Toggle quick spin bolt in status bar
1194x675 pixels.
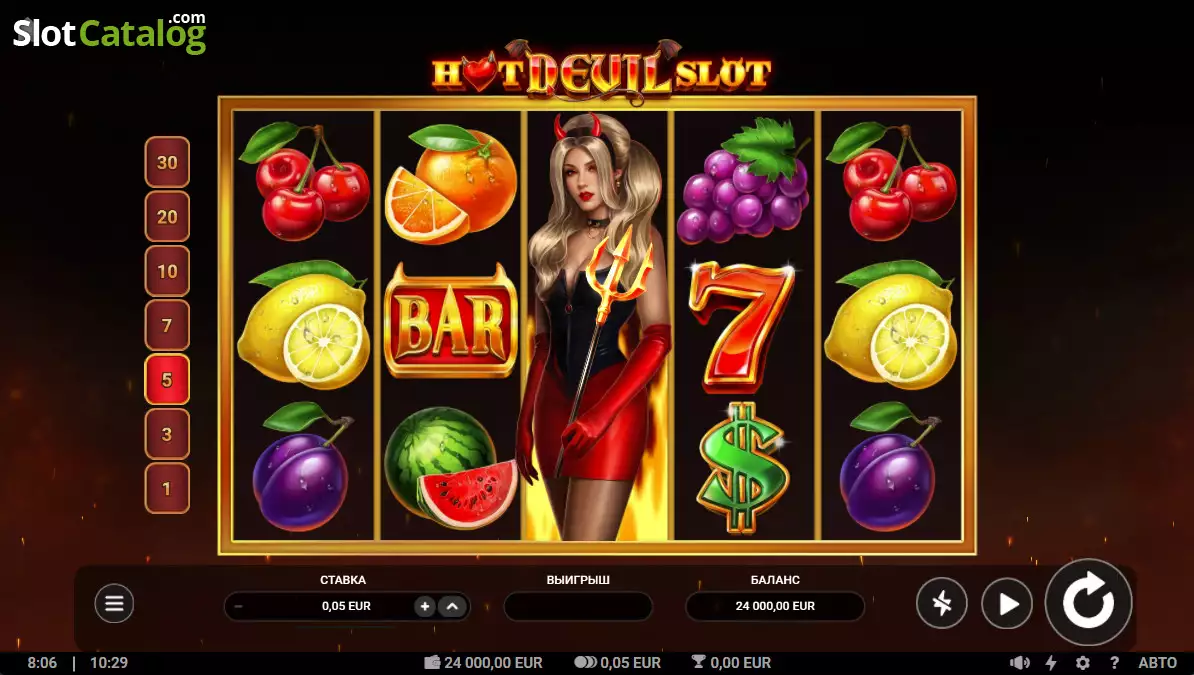[1051, 663]
